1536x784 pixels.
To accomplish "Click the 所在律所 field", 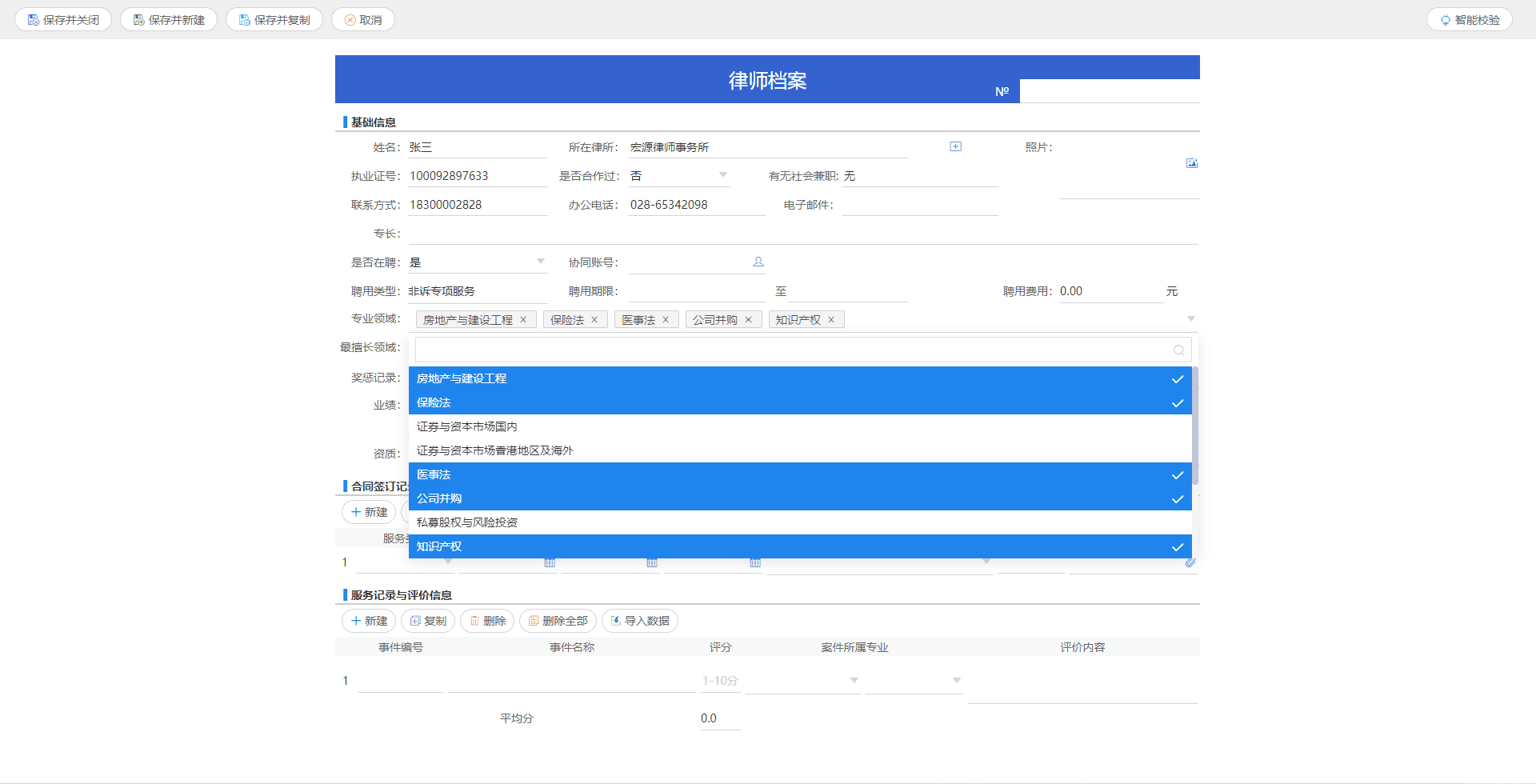I will (768, 147).
